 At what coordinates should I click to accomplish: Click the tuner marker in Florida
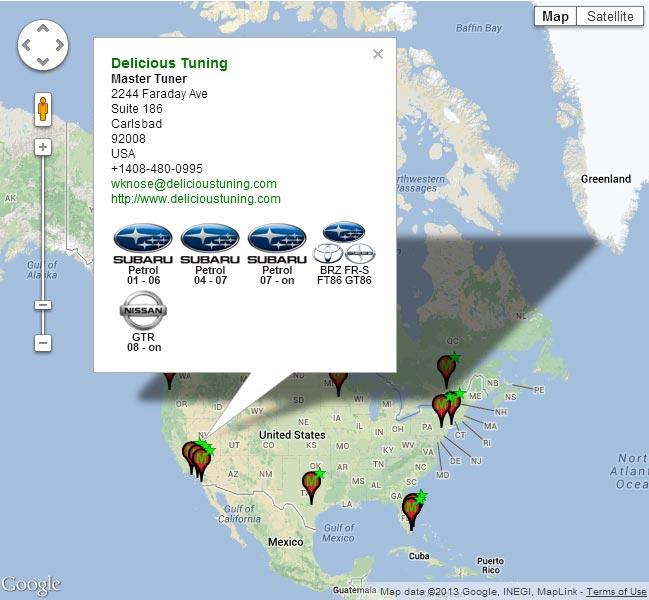(x=412, y=511)
